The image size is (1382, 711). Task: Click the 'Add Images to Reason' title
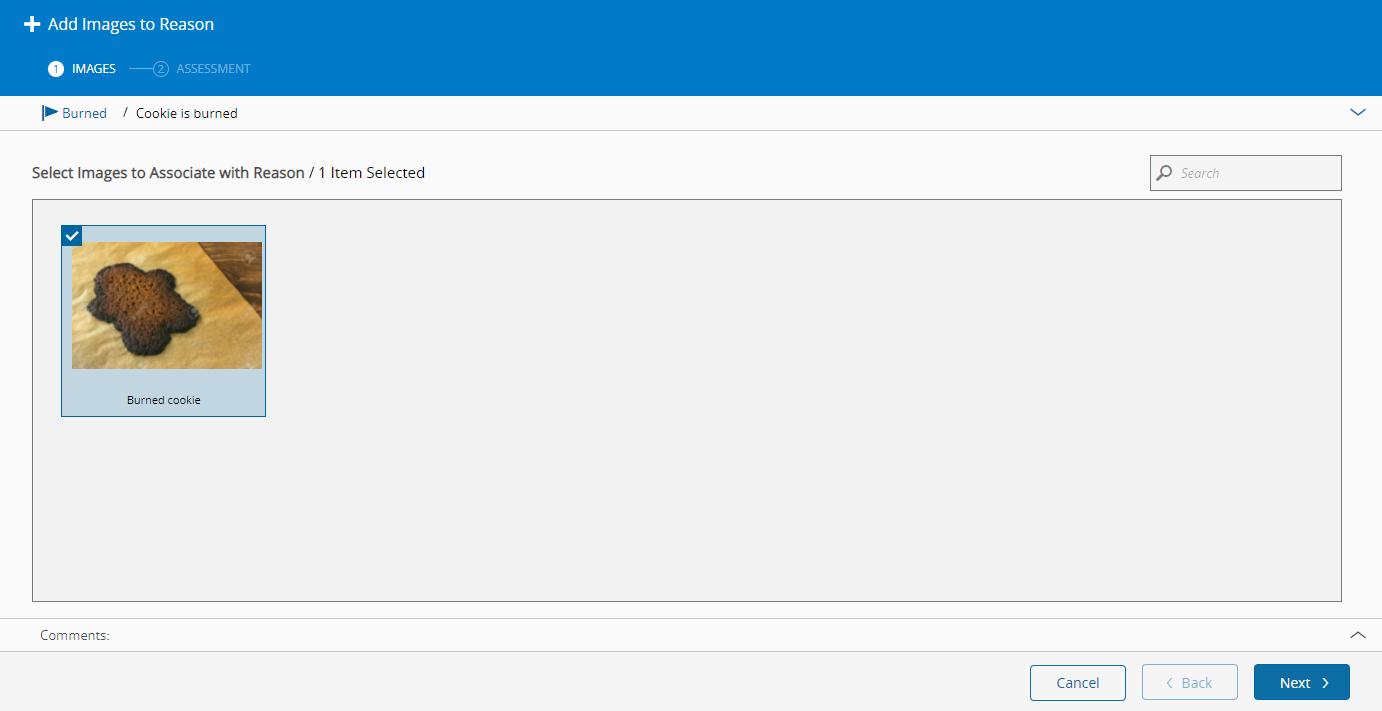[131, 24]
